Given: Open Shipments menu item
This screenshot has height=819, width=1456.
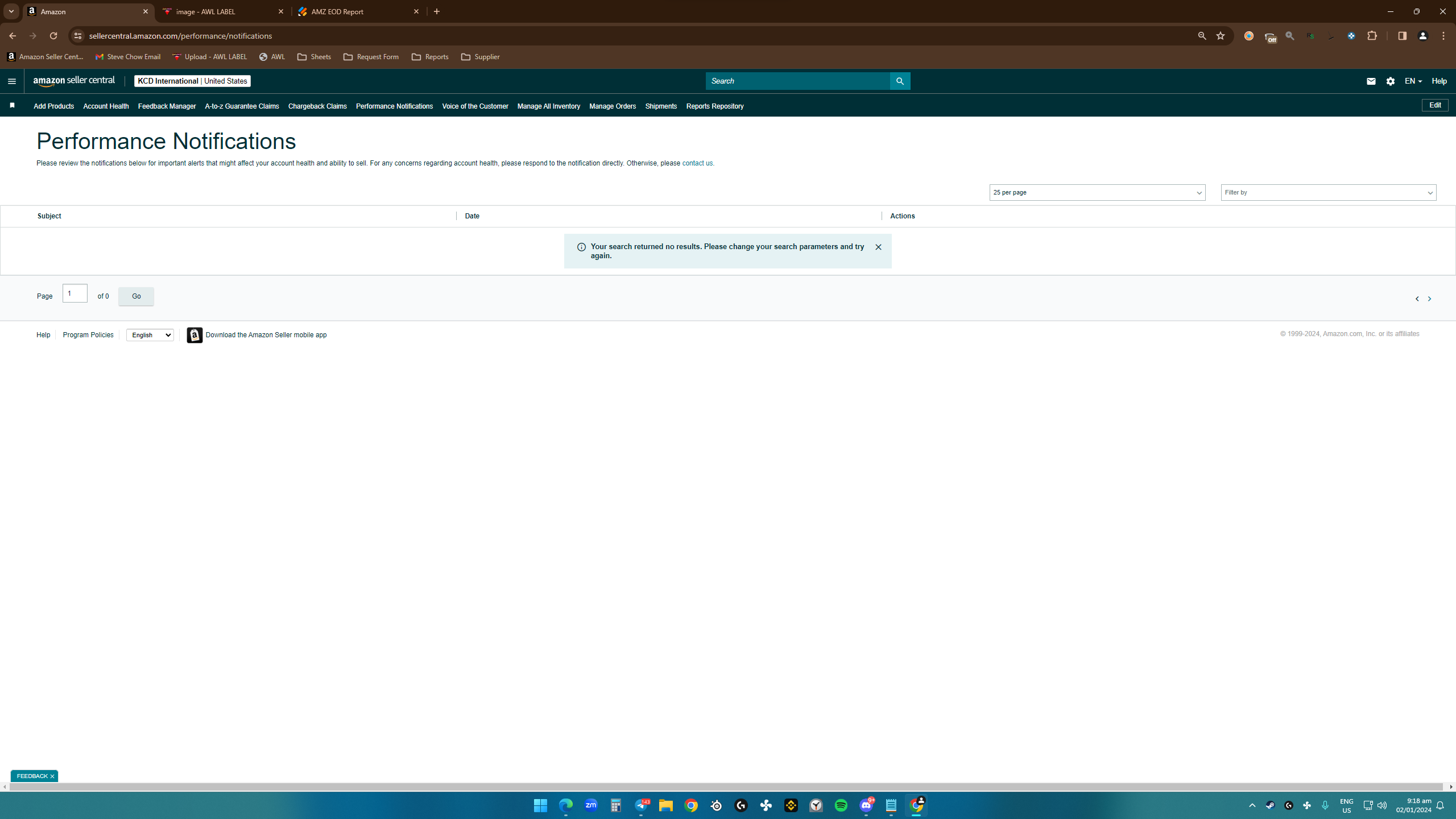Looking at the screenshot, I should (661, 106).
